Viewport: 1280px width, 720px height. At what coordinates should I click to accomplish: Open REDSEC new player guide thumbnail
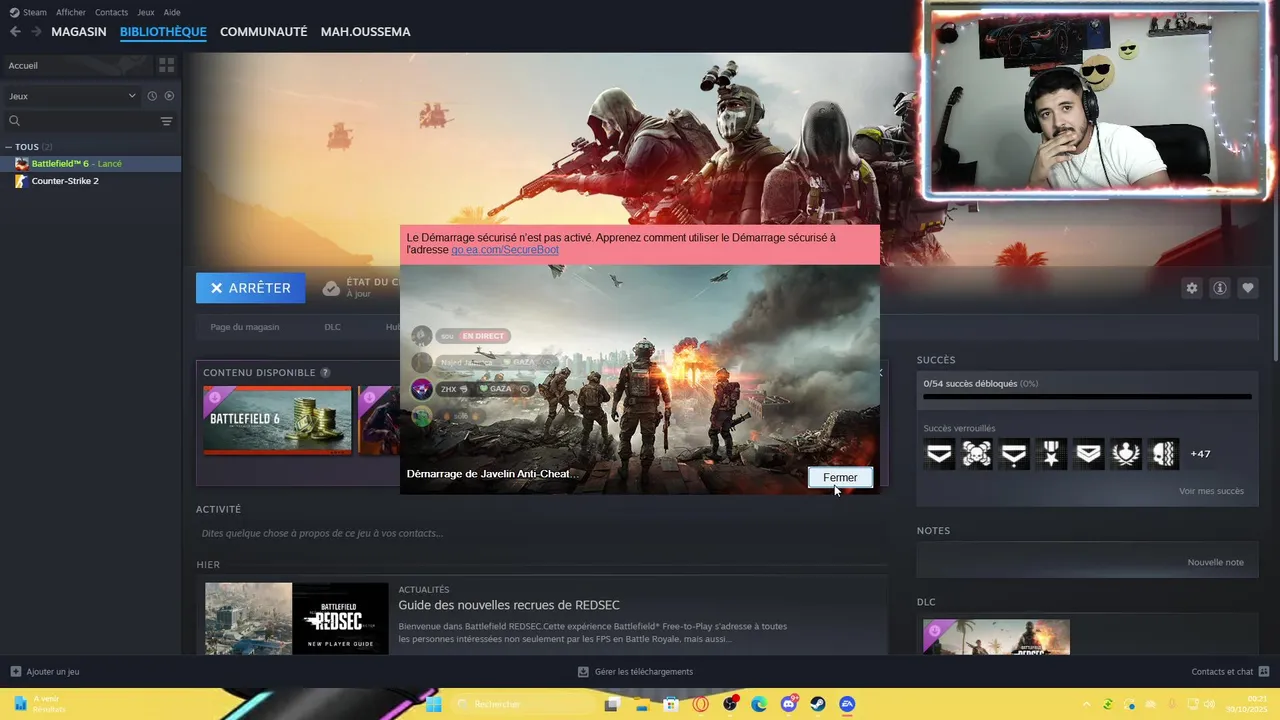296,619
